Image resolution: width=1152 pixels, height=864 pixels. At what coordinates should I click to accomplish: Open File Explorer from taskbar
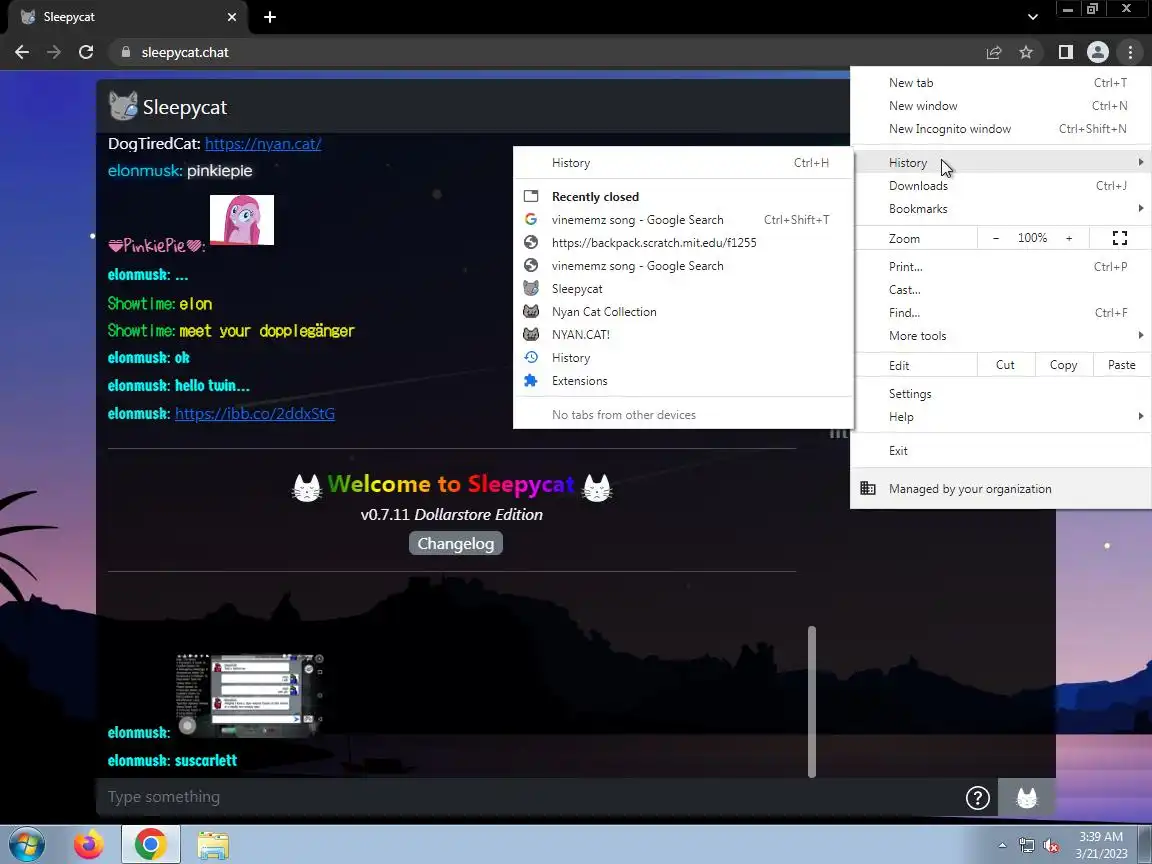click(x=213, y=845)
